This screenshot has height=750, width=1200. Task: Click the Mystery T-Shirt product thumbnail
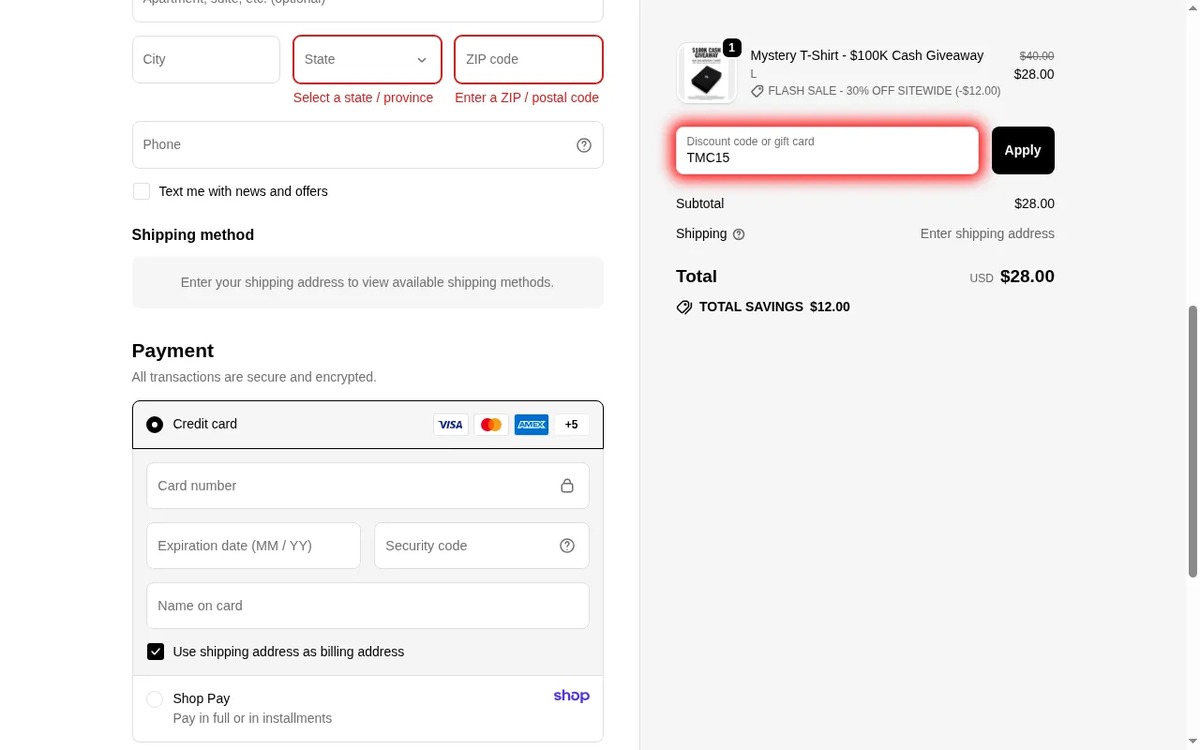pyautogui.click(x=706, y=73)
